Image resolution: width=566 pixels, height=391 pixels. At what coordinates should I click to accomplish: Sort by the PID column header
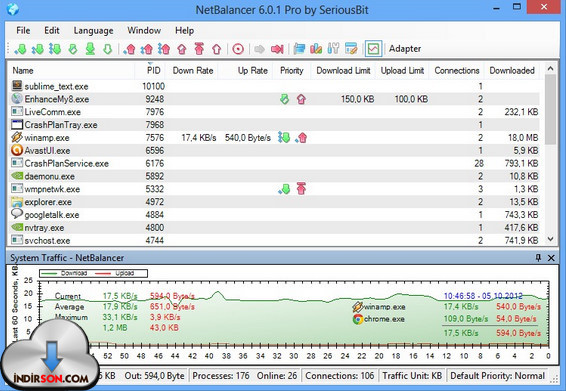click(150, 70)
